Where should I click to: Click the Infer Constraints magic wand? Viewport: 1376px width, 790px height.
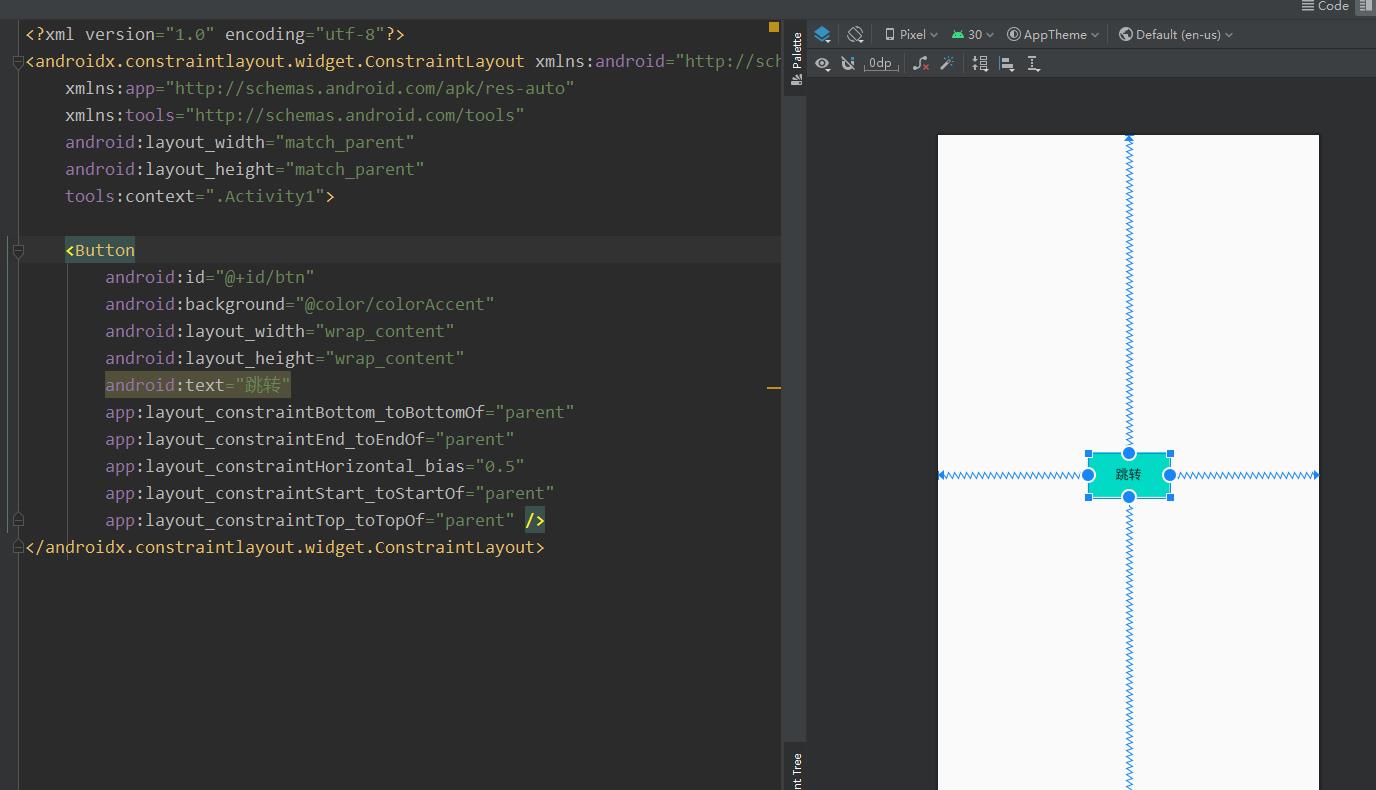947,63
